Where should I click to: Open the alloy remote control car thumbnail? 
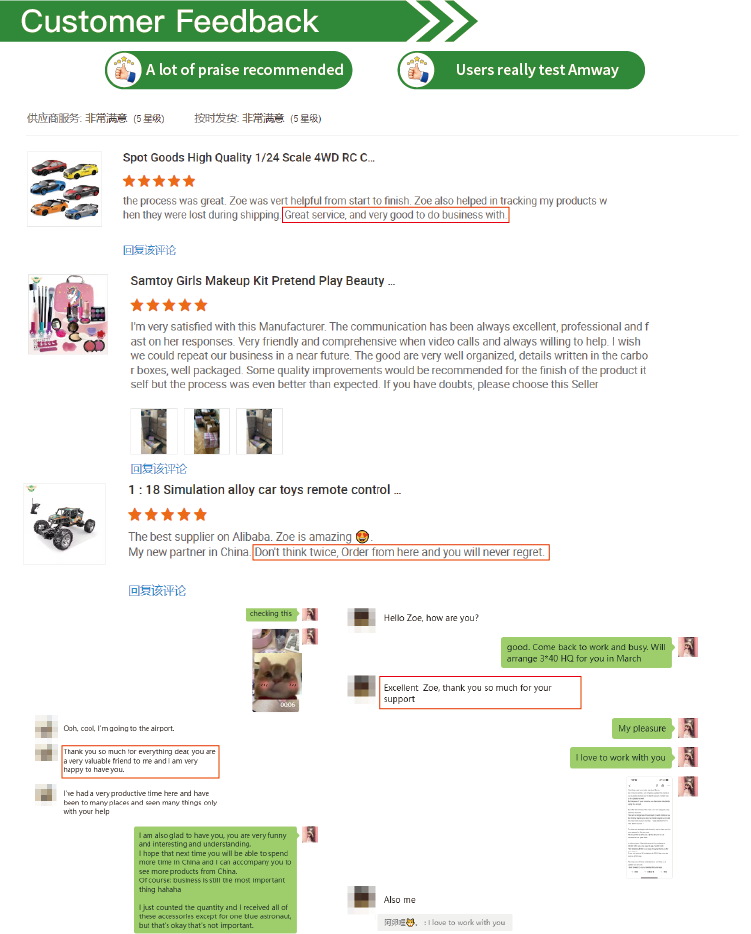point(64,524)
